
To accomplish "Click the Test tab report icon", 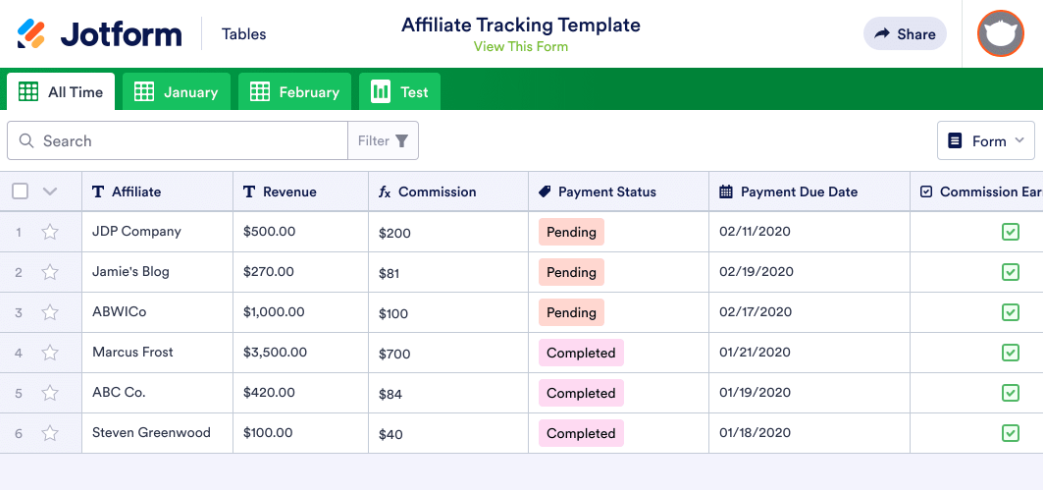I will (381, 92).
